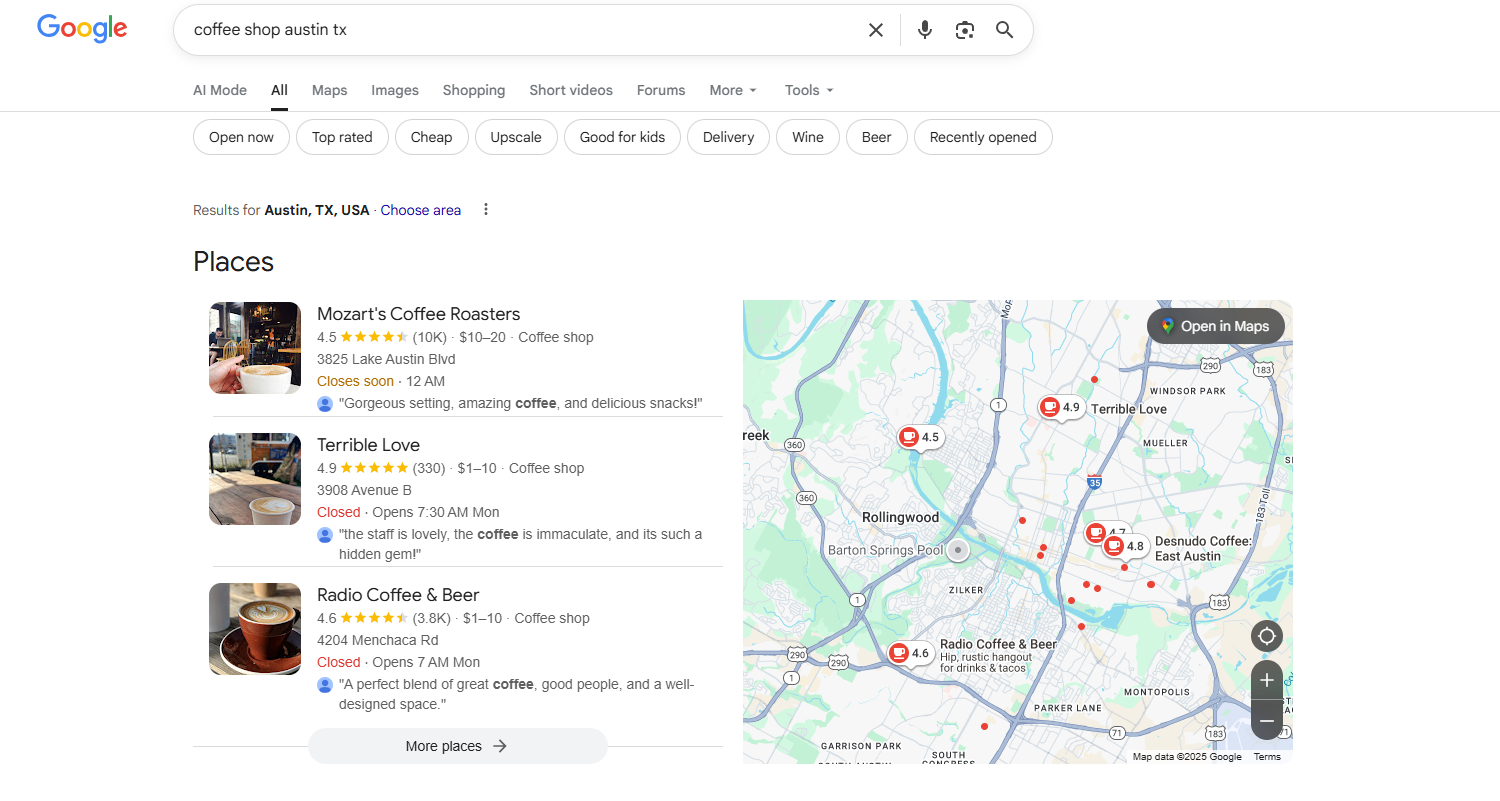Toggle the Top rated filter
The height and width of the screenshot is (801, 1500).
[342, 137]
